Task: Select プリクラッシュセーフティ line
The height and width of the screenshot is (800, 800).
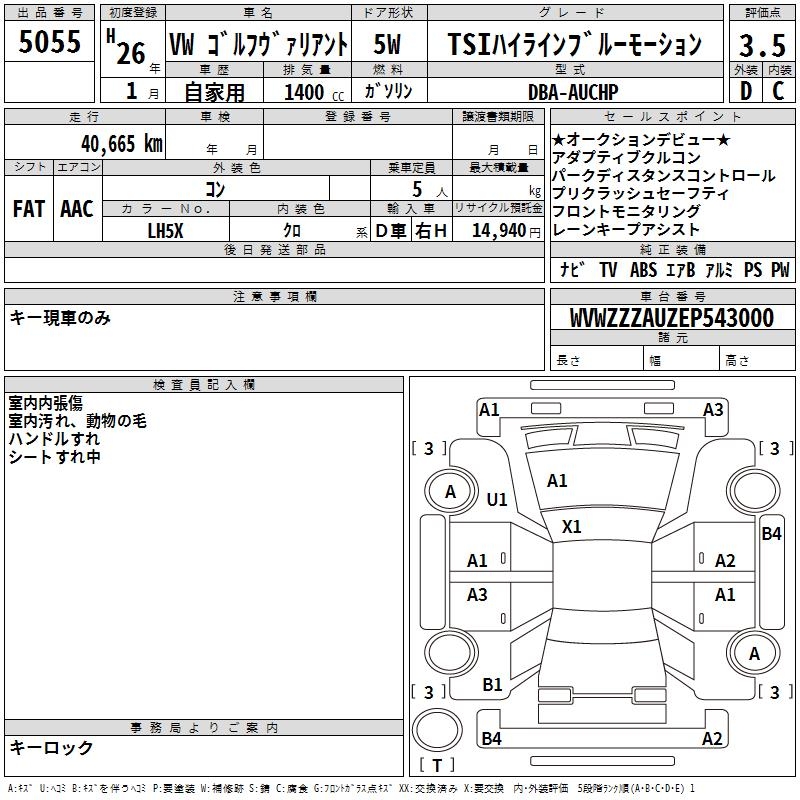Action: coord(640,193)
